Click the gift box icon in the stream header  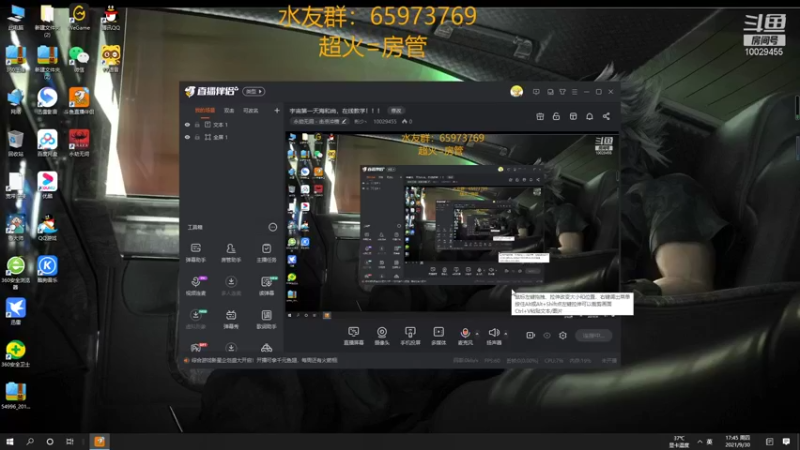[540, 116]
